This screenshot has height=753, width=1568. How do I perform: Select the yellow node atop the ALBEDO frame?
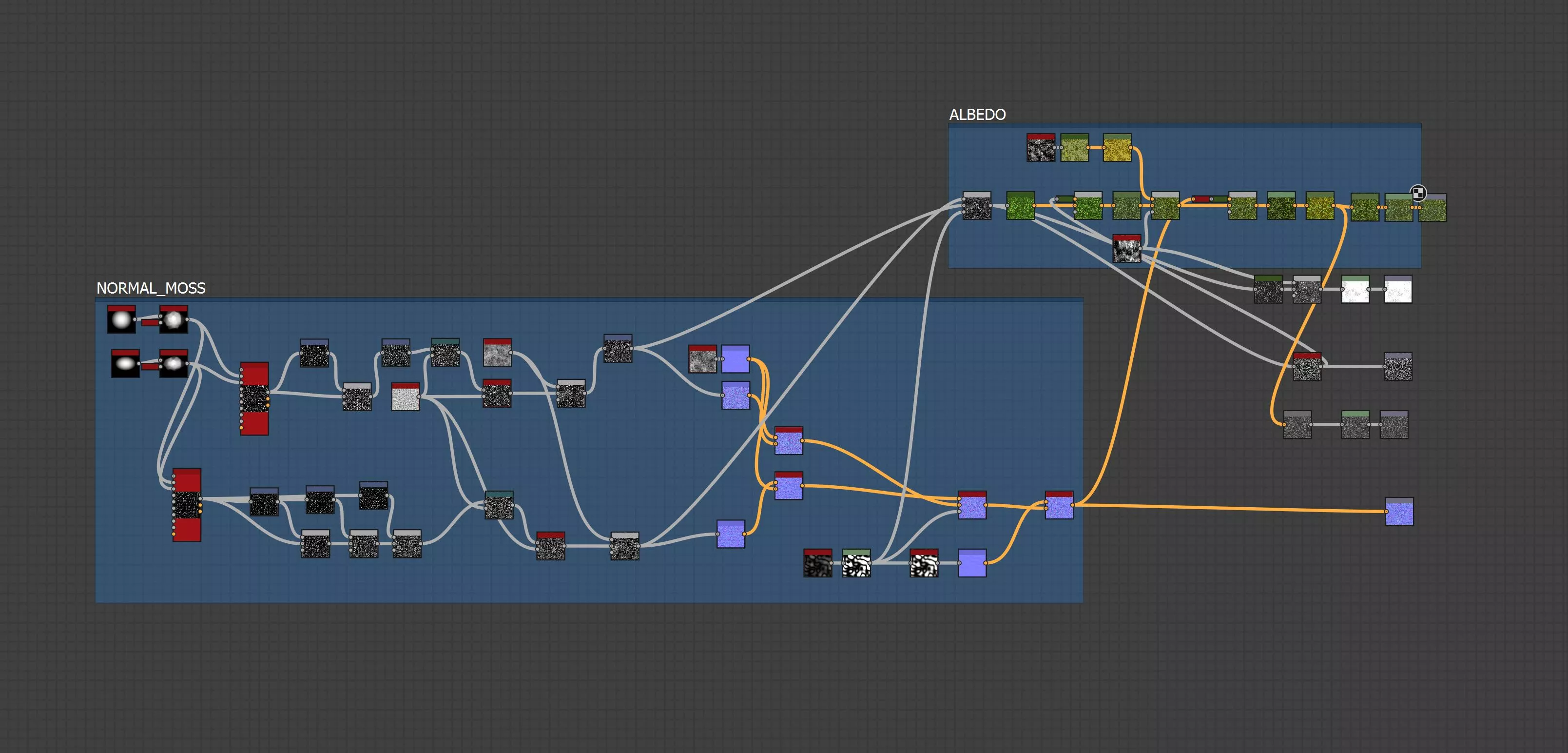[1117, 148]
